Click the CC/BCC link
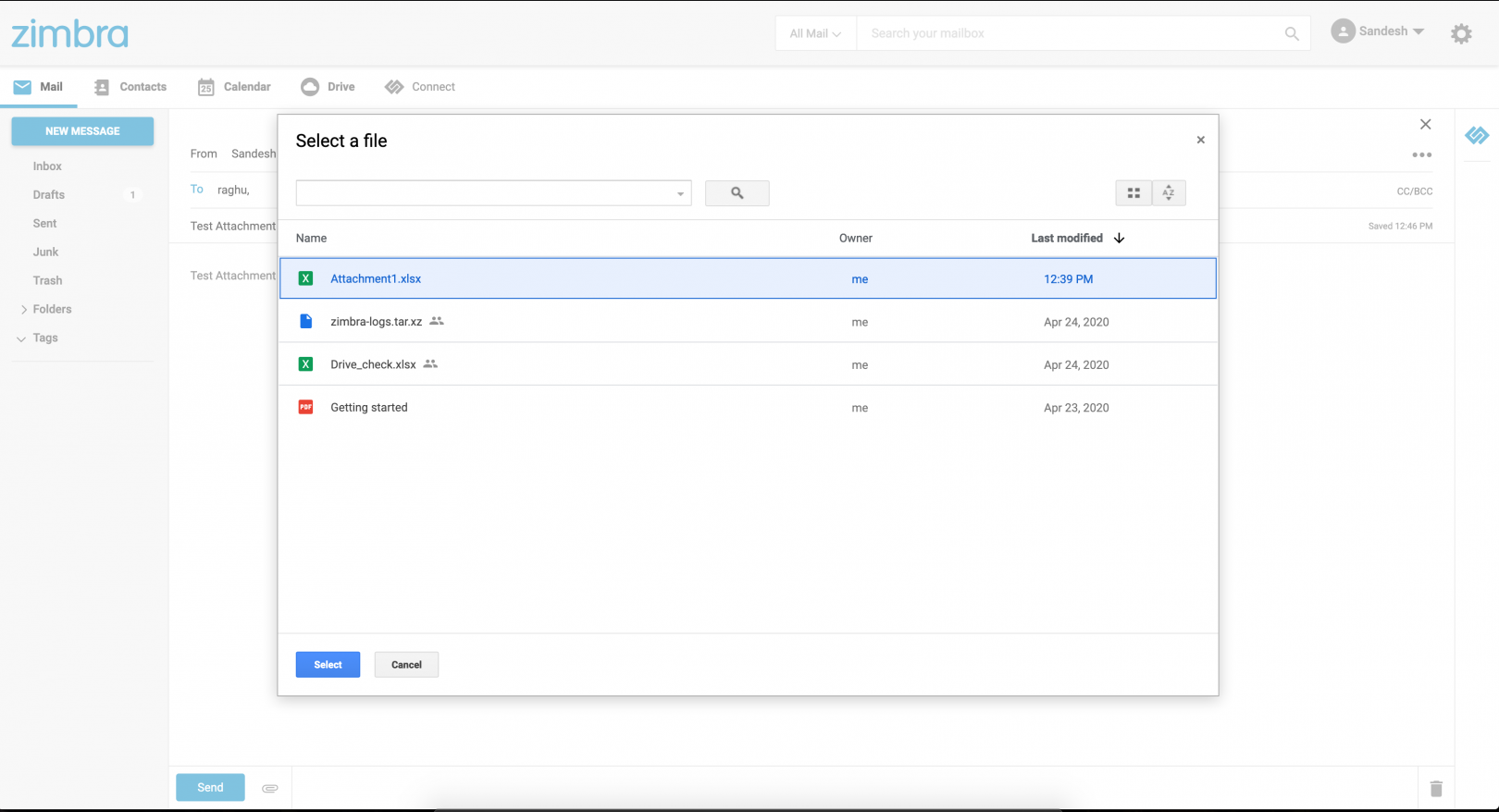 tap(1414, 191)
